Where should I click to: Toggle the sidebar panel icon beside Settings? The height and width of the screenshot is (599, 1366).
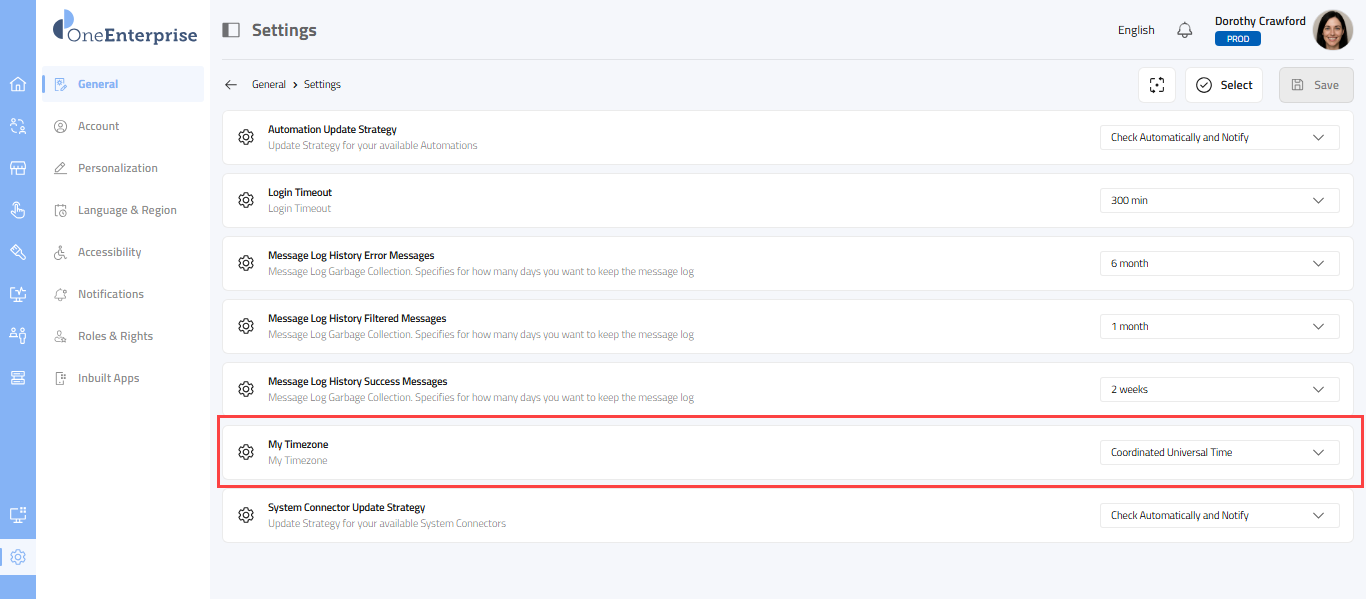point(231,30)
